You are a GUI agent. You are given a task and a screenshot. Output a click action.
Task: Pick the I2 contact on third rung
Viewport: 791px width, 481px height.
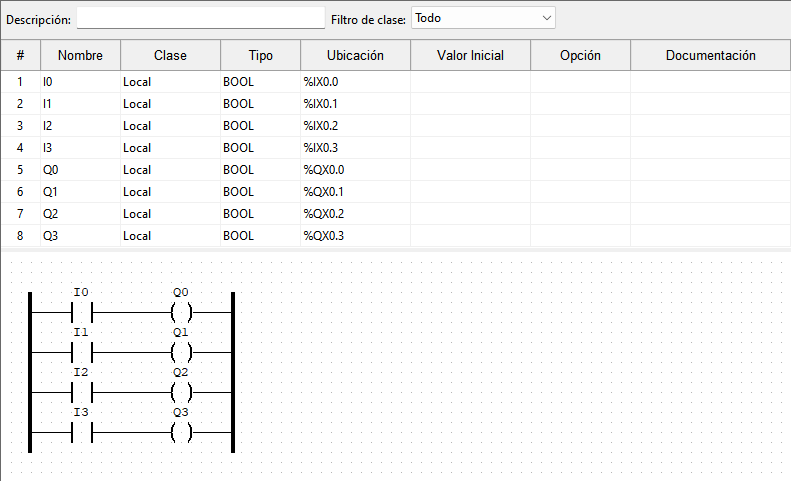coord(82,392)
